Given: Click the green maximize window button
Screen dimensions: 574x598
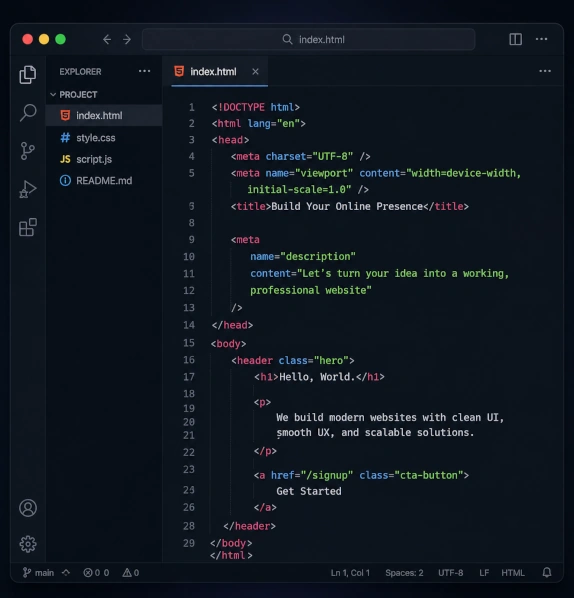Looking at the screenshot, I should [60, 39].
